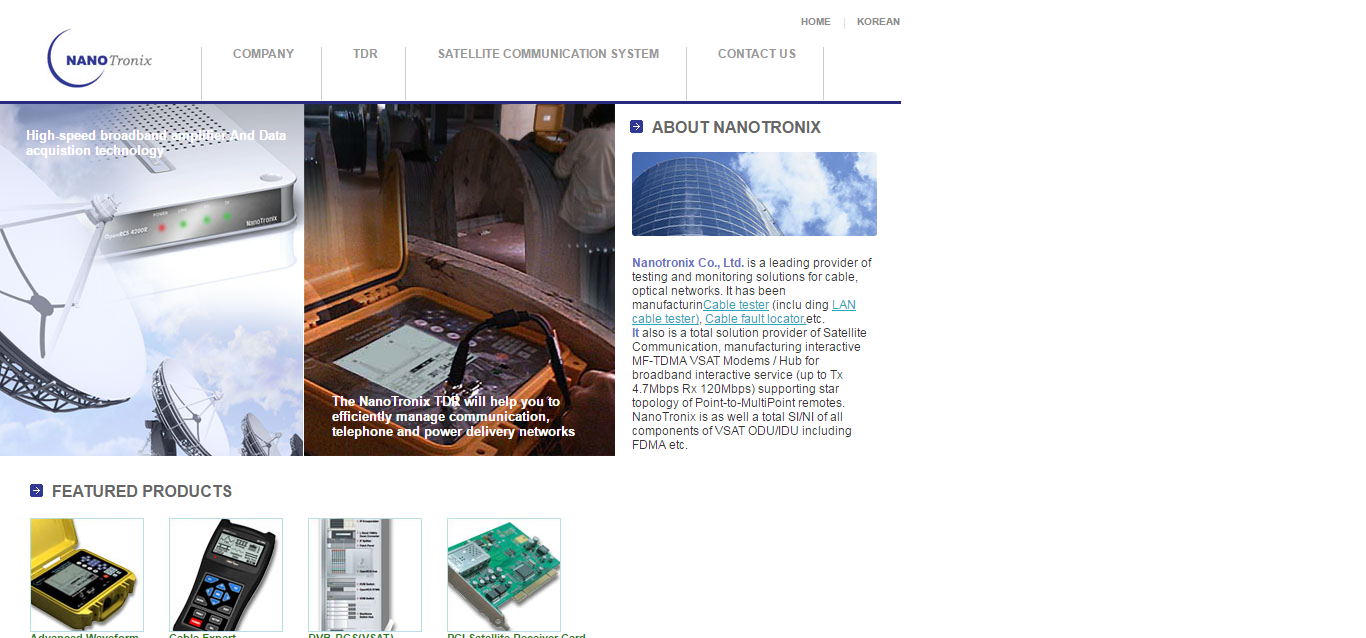The image size is (1366, 638).
Task: Open the Contact Us page
Action: click(x=756, y=54)
